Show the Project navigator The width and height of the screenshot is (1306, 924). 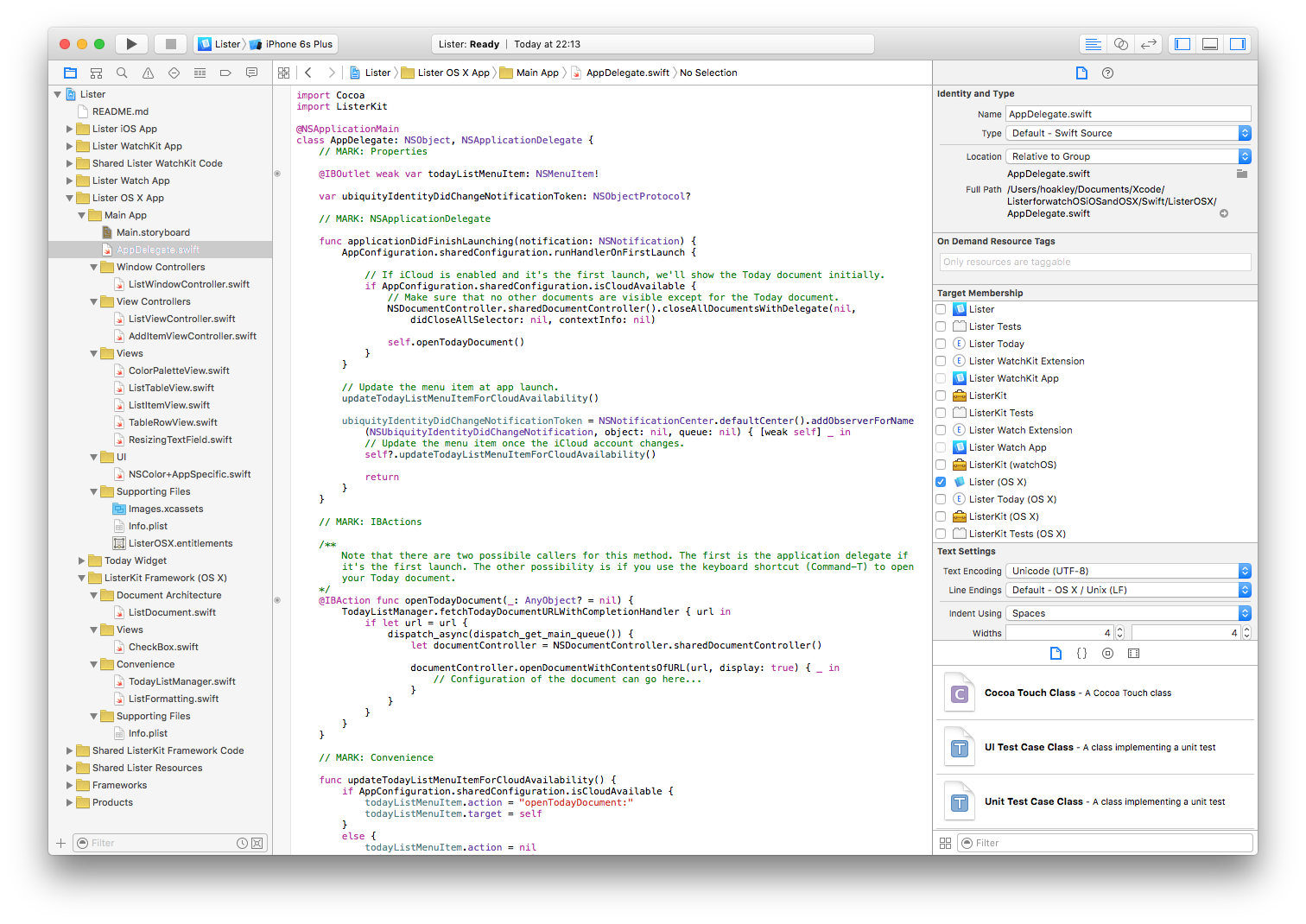click(x=71, y=73)
